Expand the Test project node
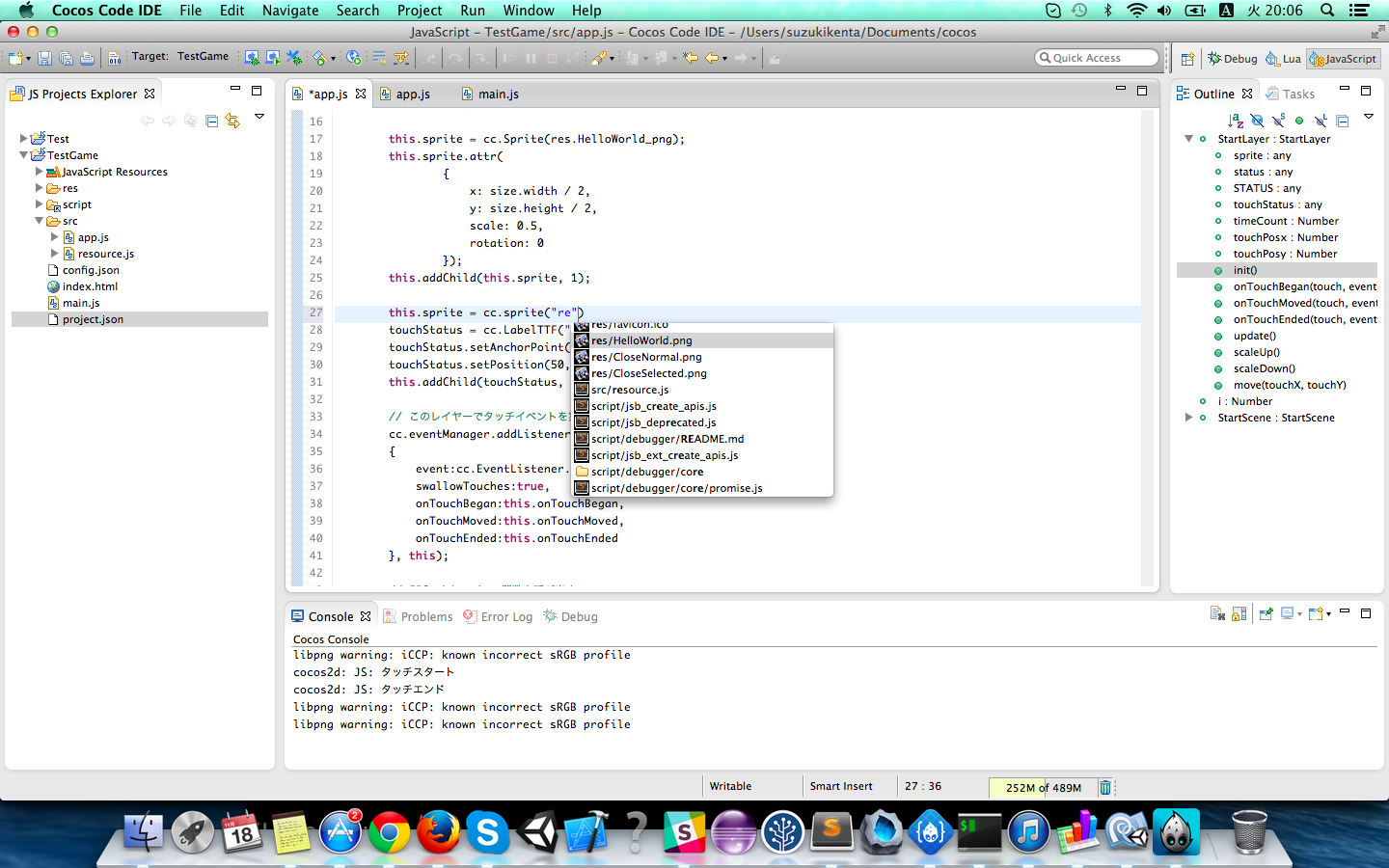The width and height of the screenshot is (1389, 868). click(x=23, y=139)
